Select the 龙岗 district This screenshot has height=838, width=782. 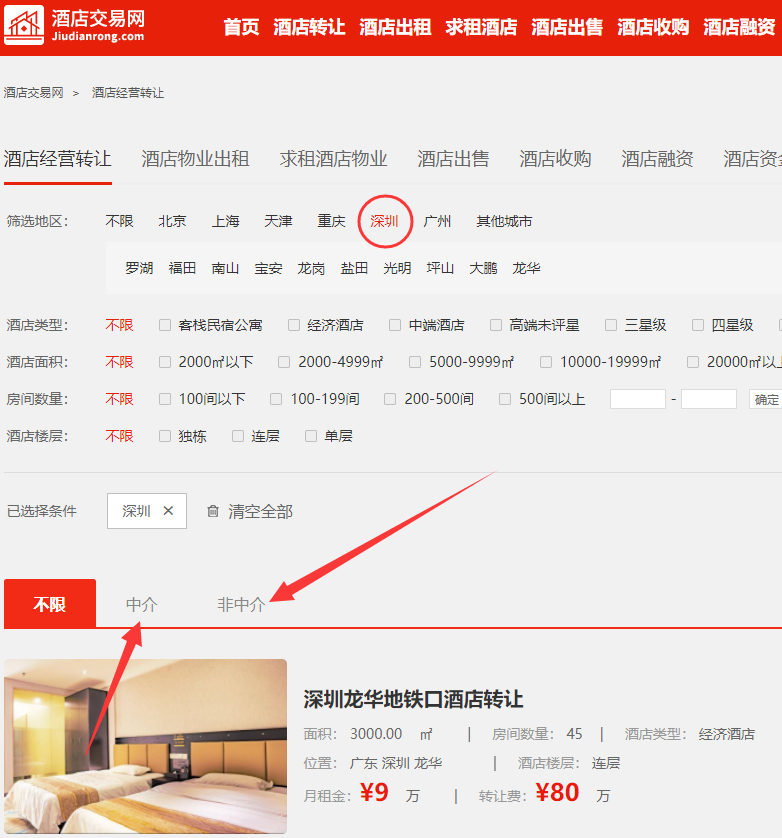coord(311,268)
